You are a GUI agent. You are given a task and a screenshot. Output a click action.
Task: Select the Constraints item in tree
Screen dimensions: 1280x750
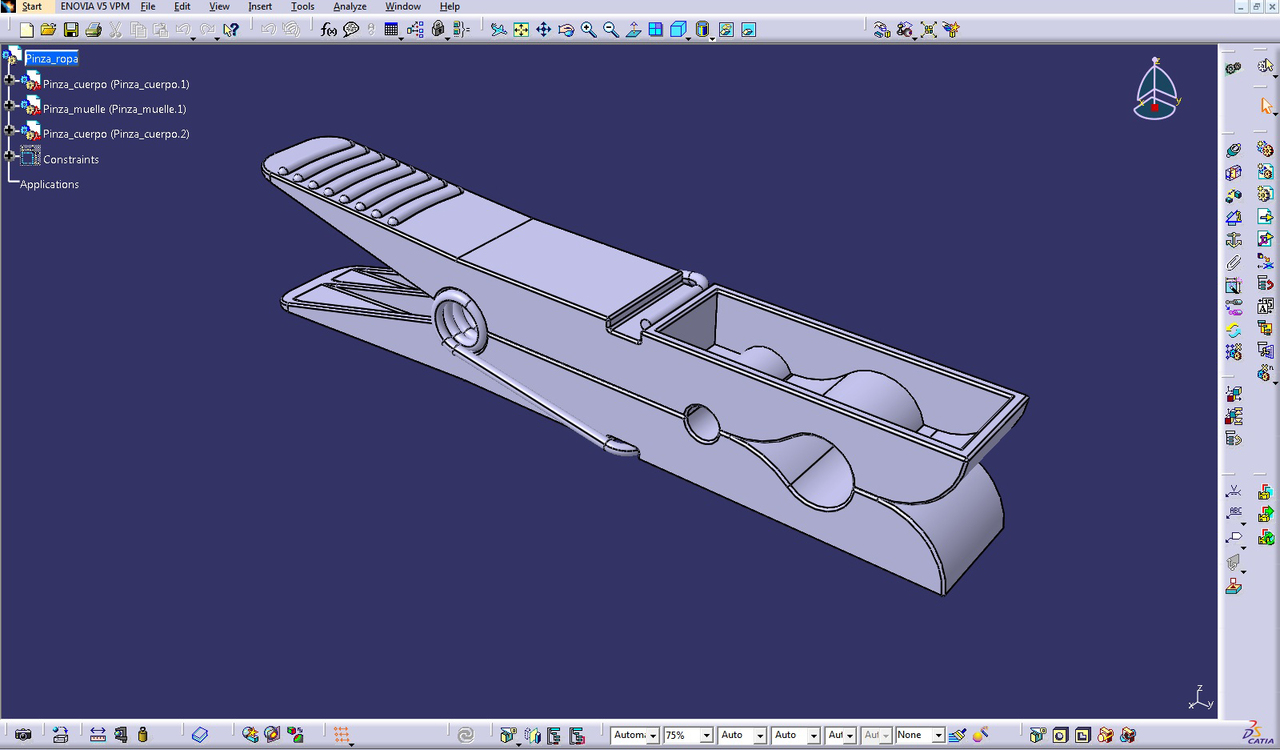pos(71,159)
